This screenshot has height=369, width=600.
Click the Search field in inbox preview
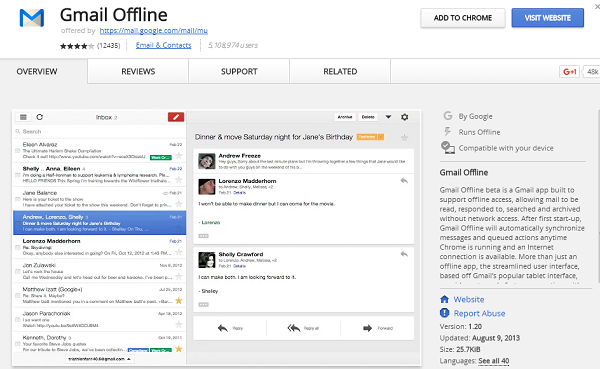tap(99, 131)
